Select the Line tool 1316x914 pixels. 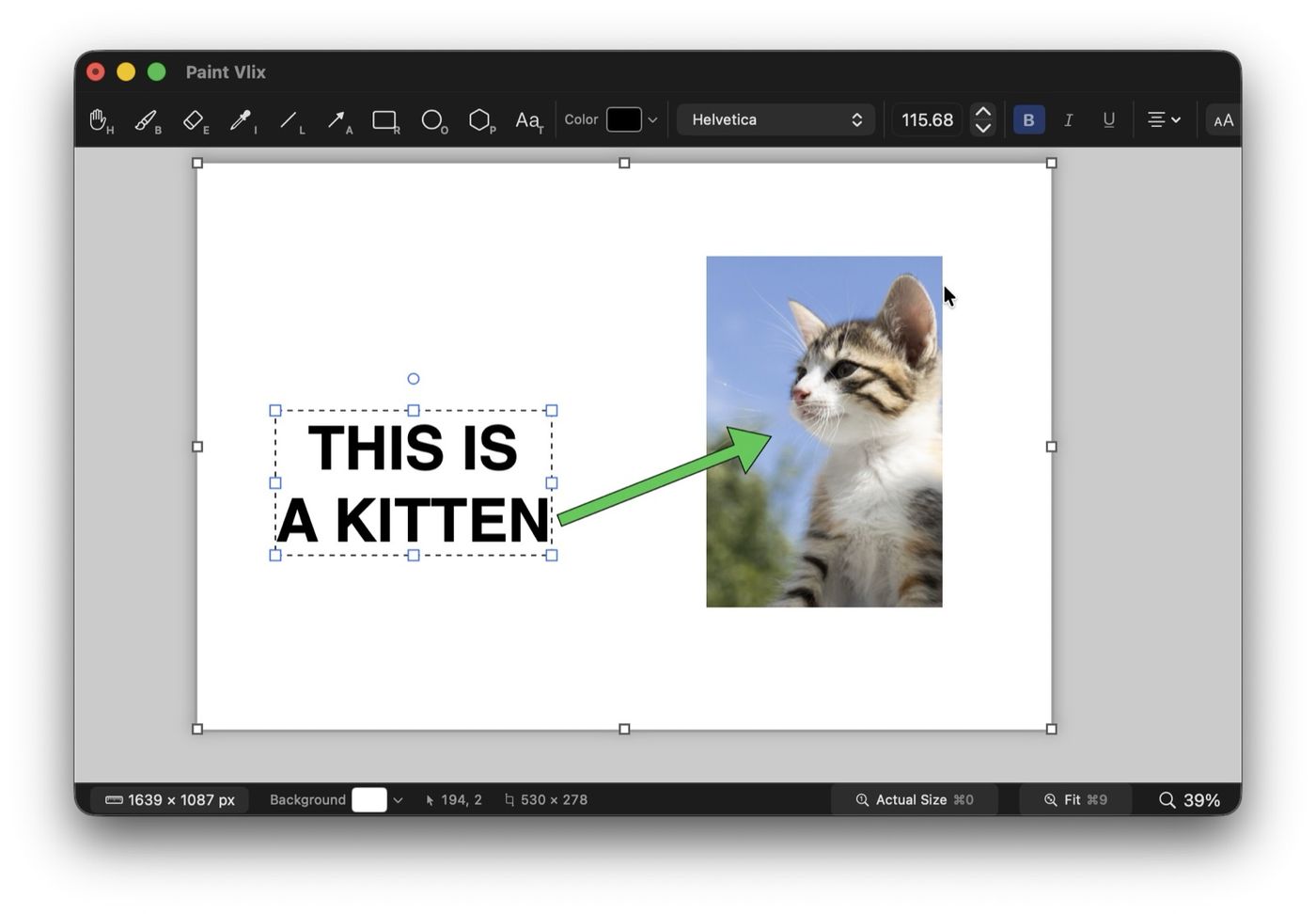(290, 120)
